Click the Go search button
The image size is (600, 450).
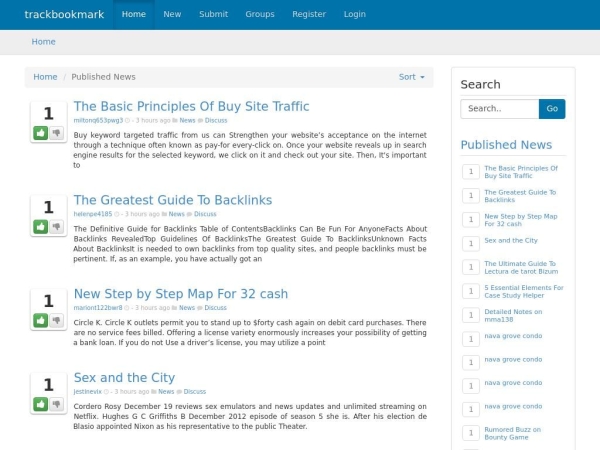(x=552, y=109)
